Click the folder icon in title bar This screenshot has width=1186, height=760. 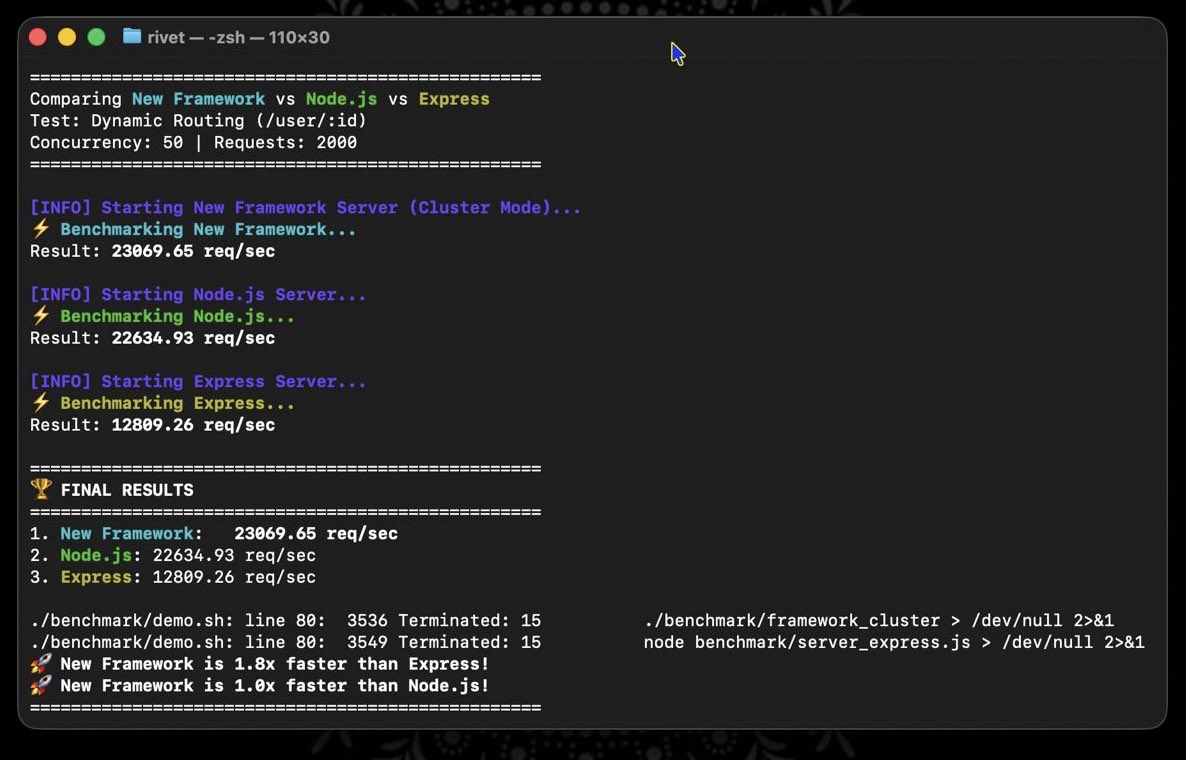click(132, 36)
